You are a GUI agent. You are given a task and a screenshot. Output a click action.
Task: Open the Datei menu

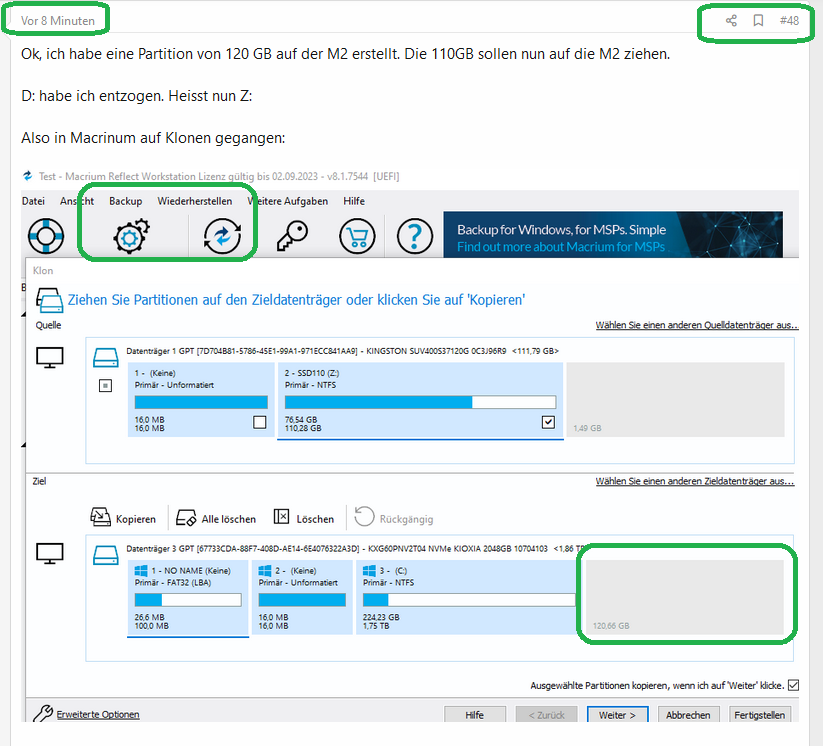point(33,201)
